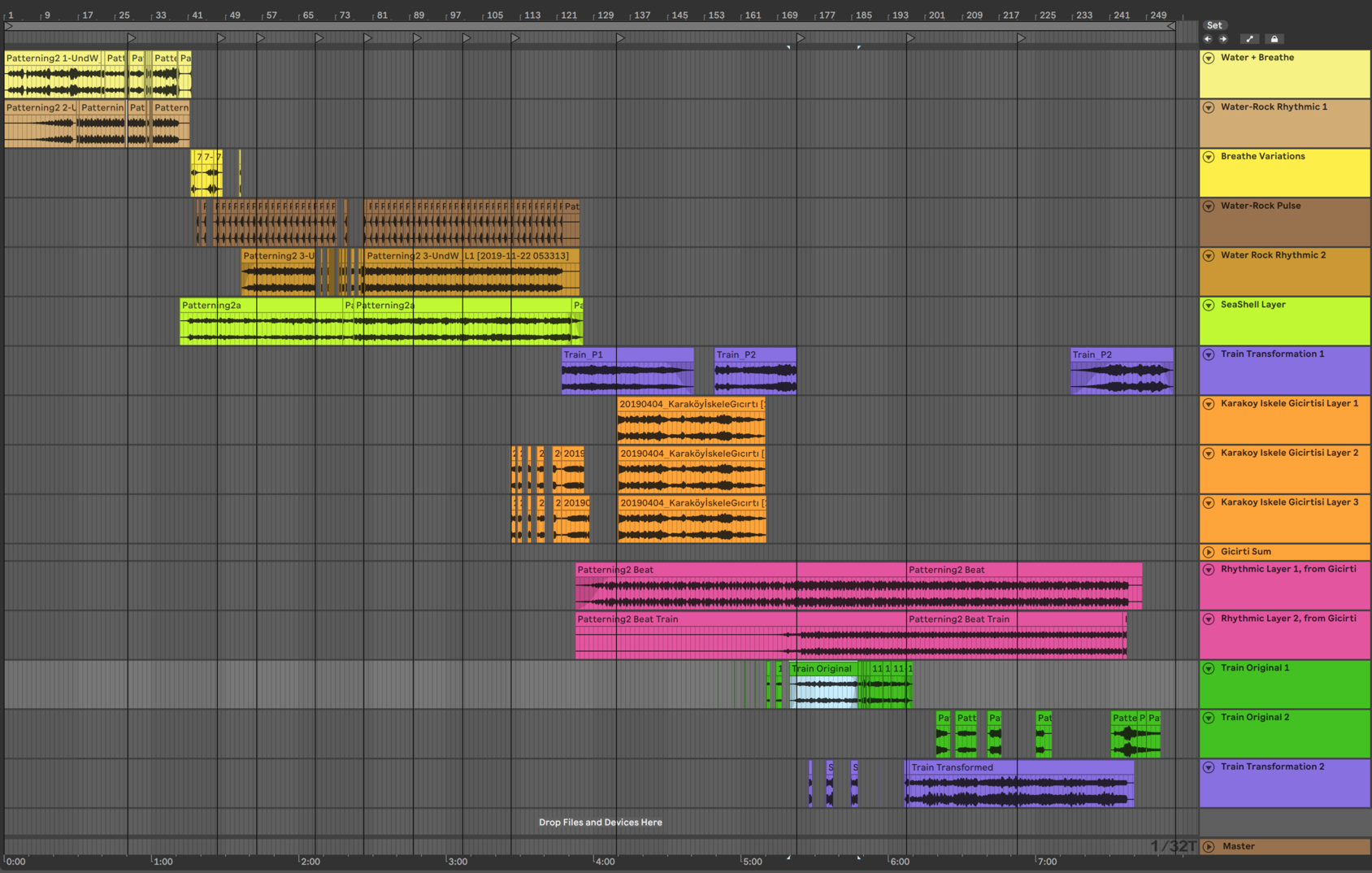Click the Set locator button

1214,25
